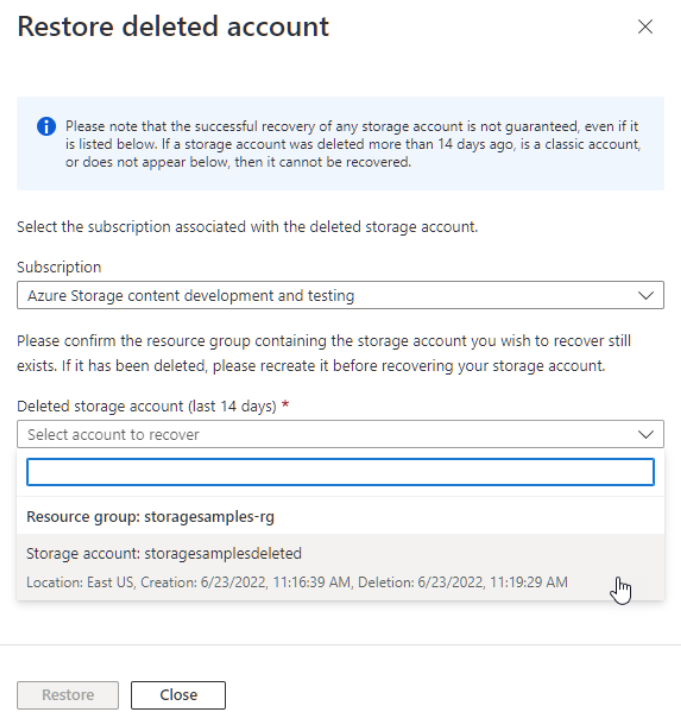Image resolution: width=681 pixels, height=726 pixels.
Task: Click Resource group: storagesamples-rg header
Action: point(150,517)
